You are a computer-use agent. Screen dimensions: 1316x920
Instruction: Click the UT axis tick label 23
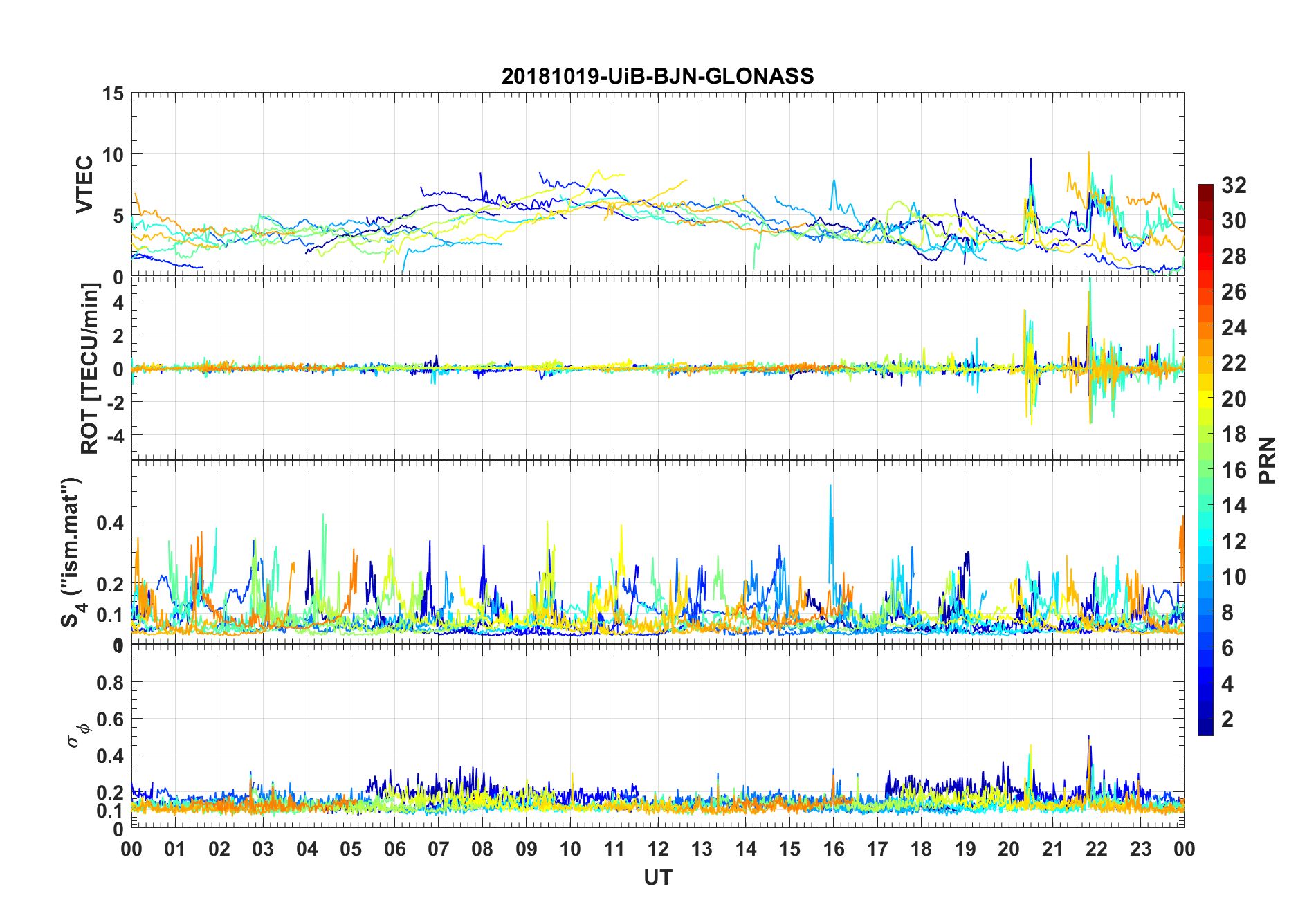pos(1141,849)
